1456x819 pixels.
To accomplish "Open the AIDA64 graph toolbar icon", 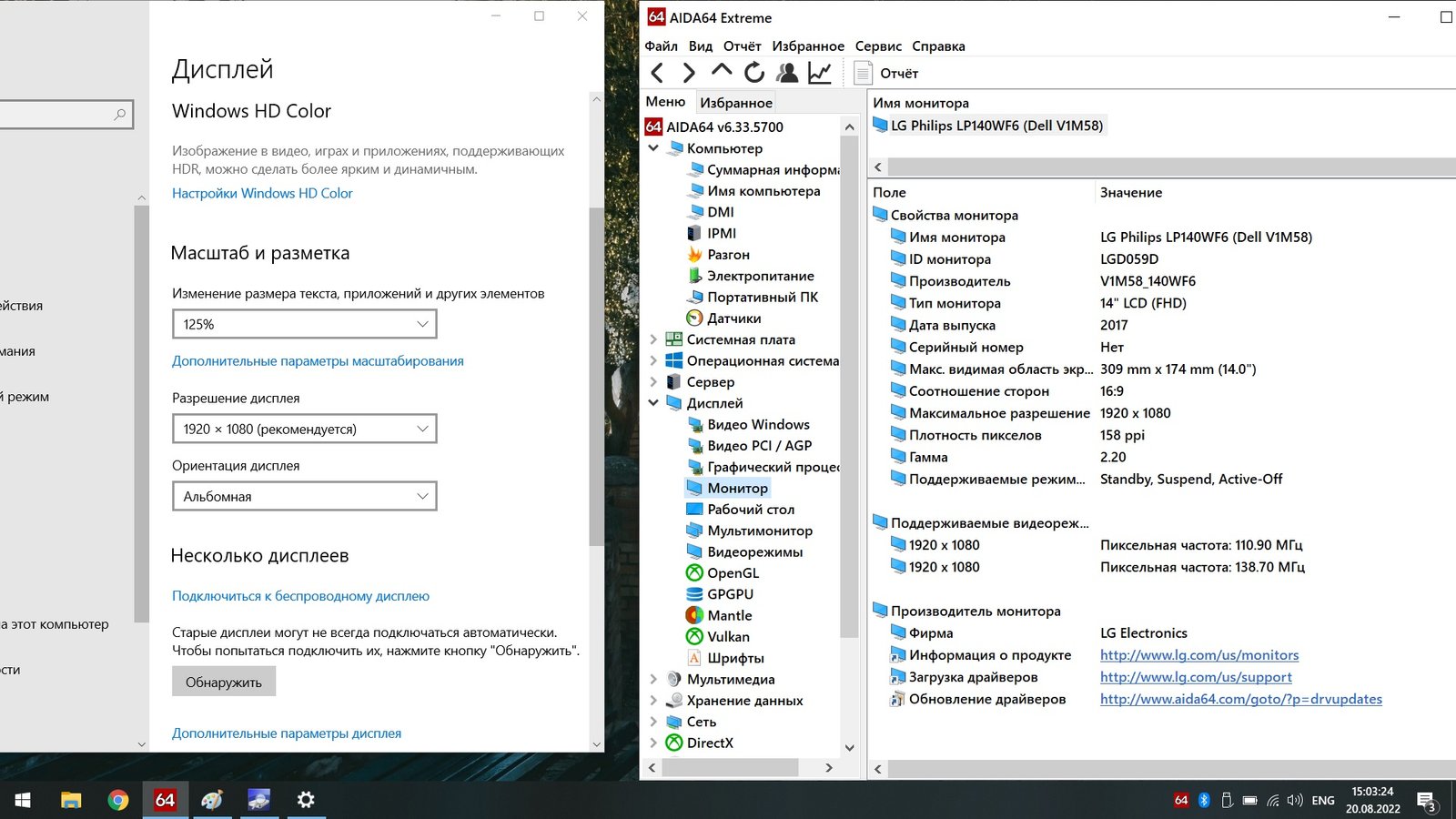I will point(820,73).
